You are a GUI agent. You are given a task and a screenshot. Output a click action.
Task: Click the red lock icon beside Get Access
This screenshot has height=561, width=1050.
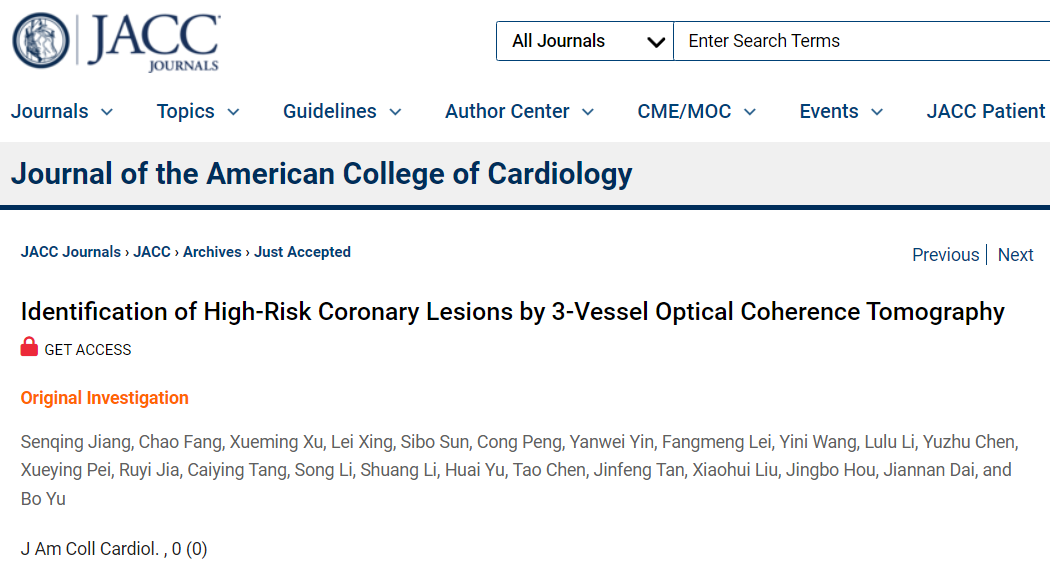click(x=29, y=347)
